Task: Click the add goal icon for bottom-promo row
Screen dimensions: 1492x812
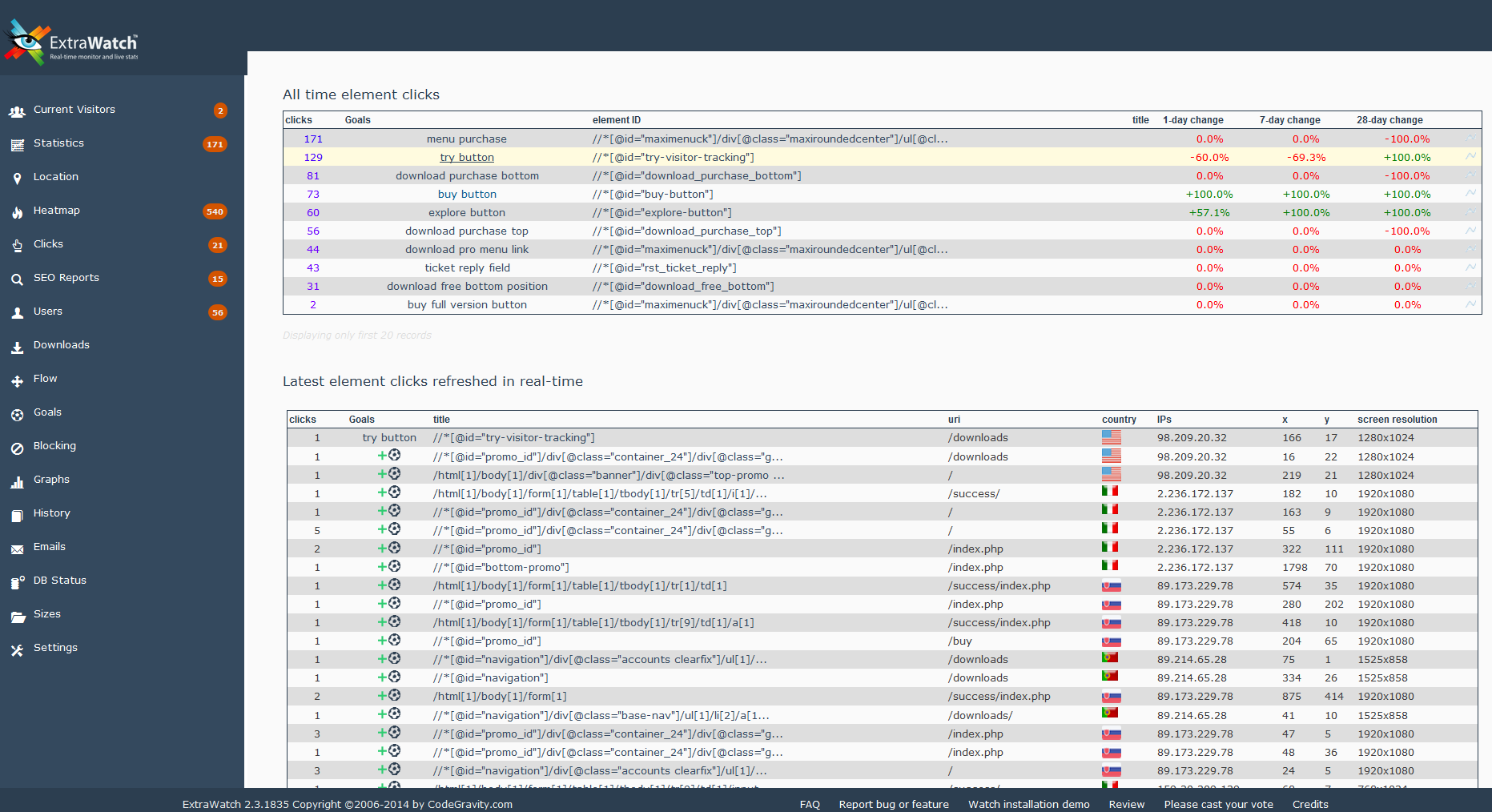Action: [x=388, y=567]
